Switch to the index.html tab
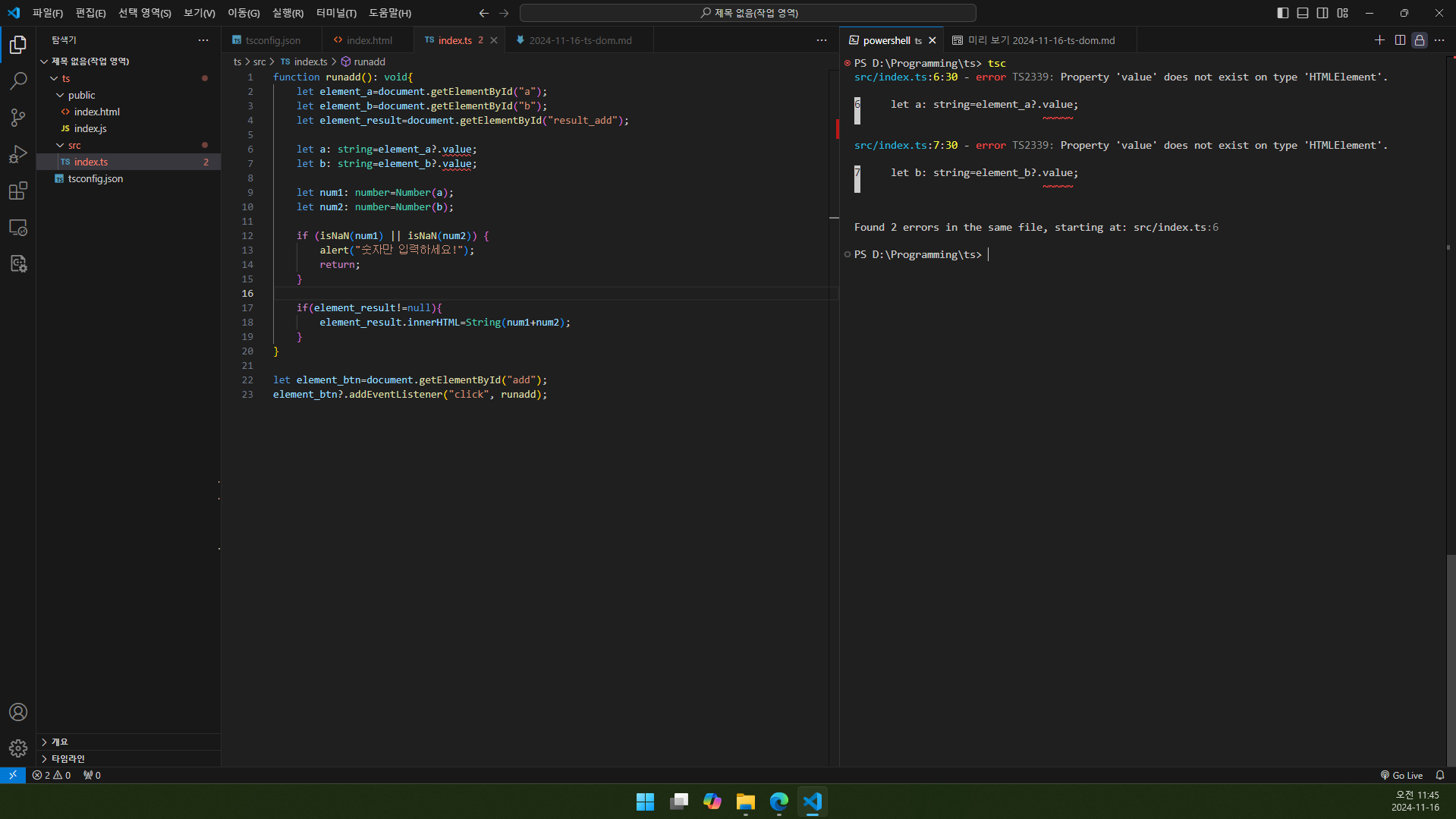The height and width of the screenshot is (819, 1456). coord(368,40)
